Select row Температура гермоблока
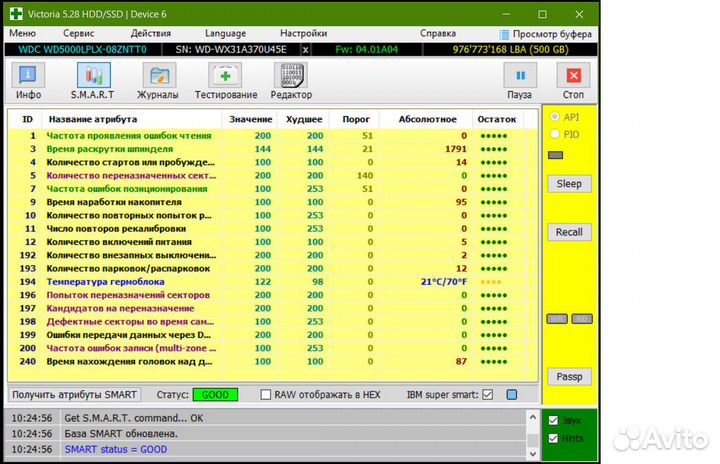The height and width of the screenshot is (464, 720). point(273,282)
